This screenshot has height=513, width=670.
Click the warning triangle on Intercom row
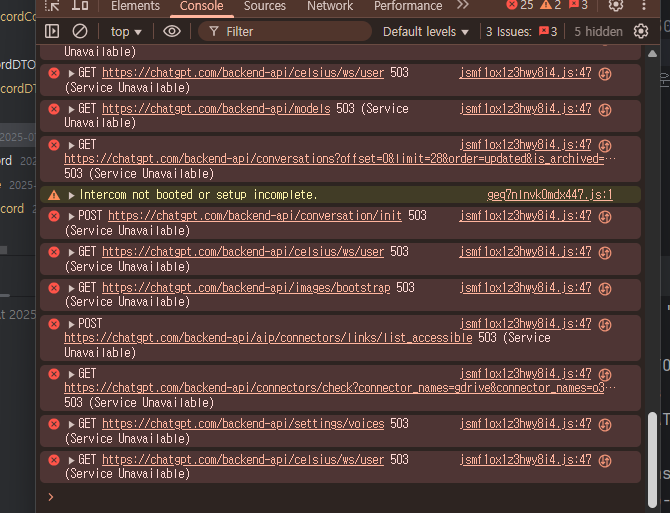coord(54,195)
